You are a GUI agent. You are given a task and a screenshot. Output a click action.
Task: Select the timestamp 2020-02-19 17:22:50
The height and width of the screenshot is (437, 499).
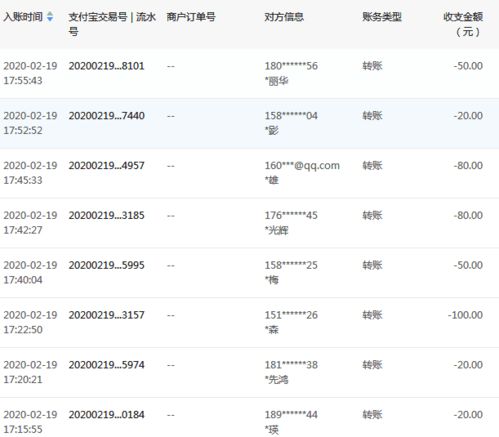pos(30,322)
